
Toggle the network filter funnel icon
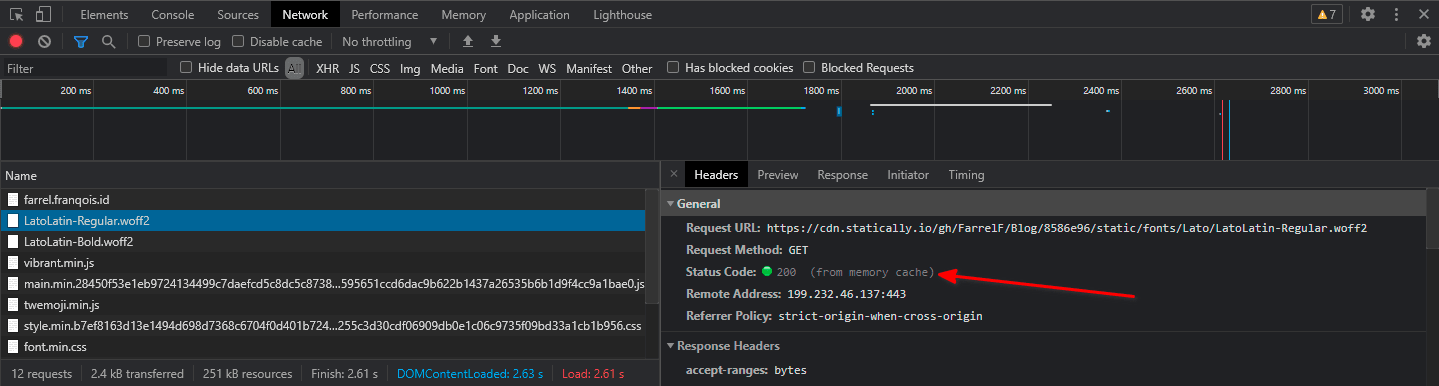click(x=81, y=42)
